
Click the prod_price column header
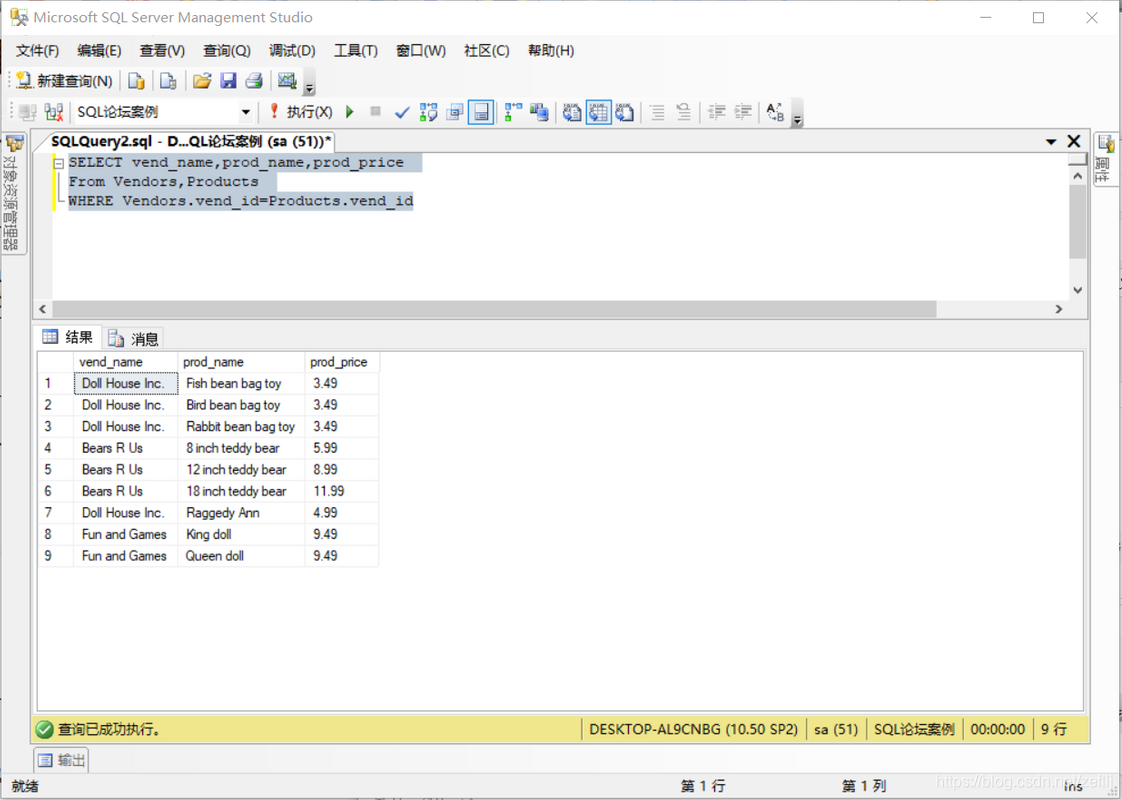(x=341, y=362)
